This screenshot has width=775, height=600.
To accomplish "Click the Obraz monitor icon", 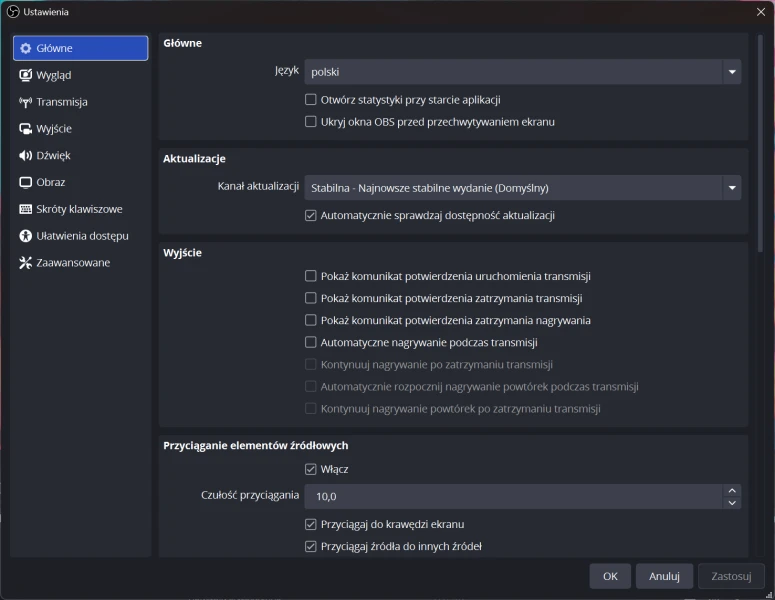I will pos(26,183).
